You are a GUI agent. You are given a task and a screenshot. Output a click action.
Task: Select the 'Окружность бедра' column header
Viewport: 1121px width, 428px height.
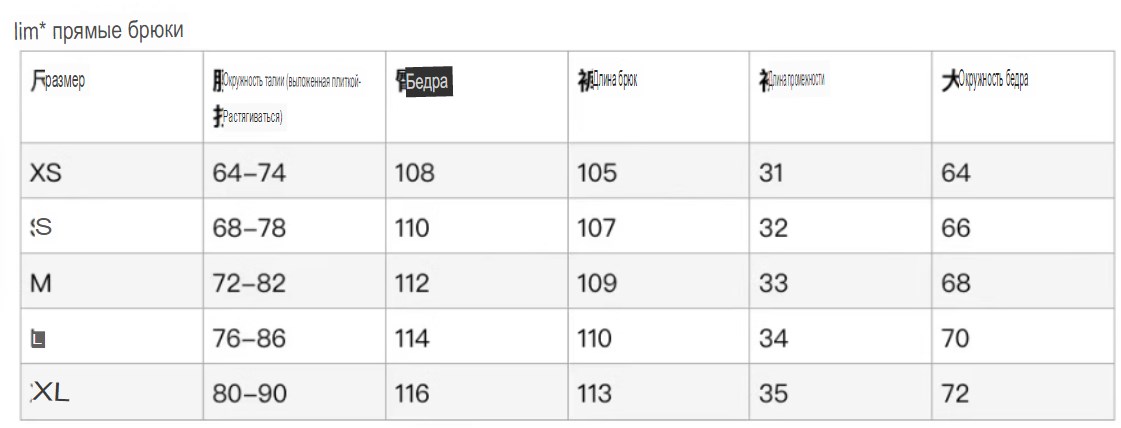(984, 80)
